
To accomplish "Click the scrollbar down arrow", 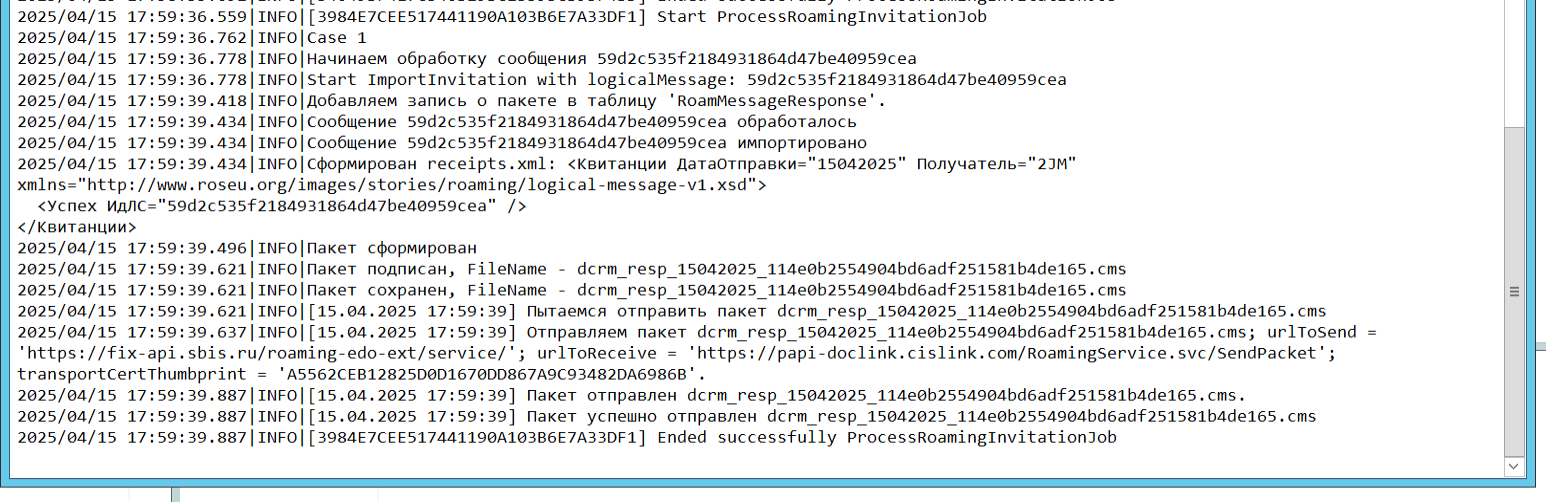I will point(1514,467).
